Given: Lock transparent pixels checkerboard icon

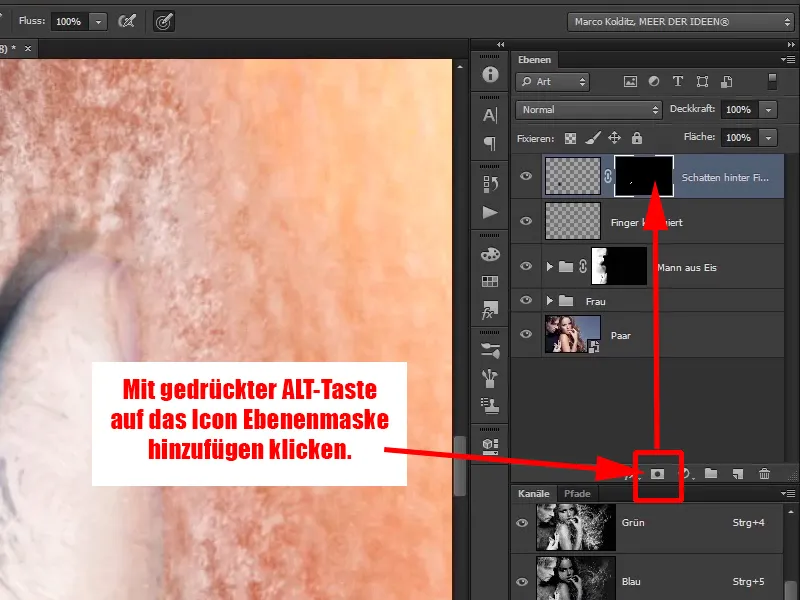Looking at the screenshot, I should (x=570, y=138).
